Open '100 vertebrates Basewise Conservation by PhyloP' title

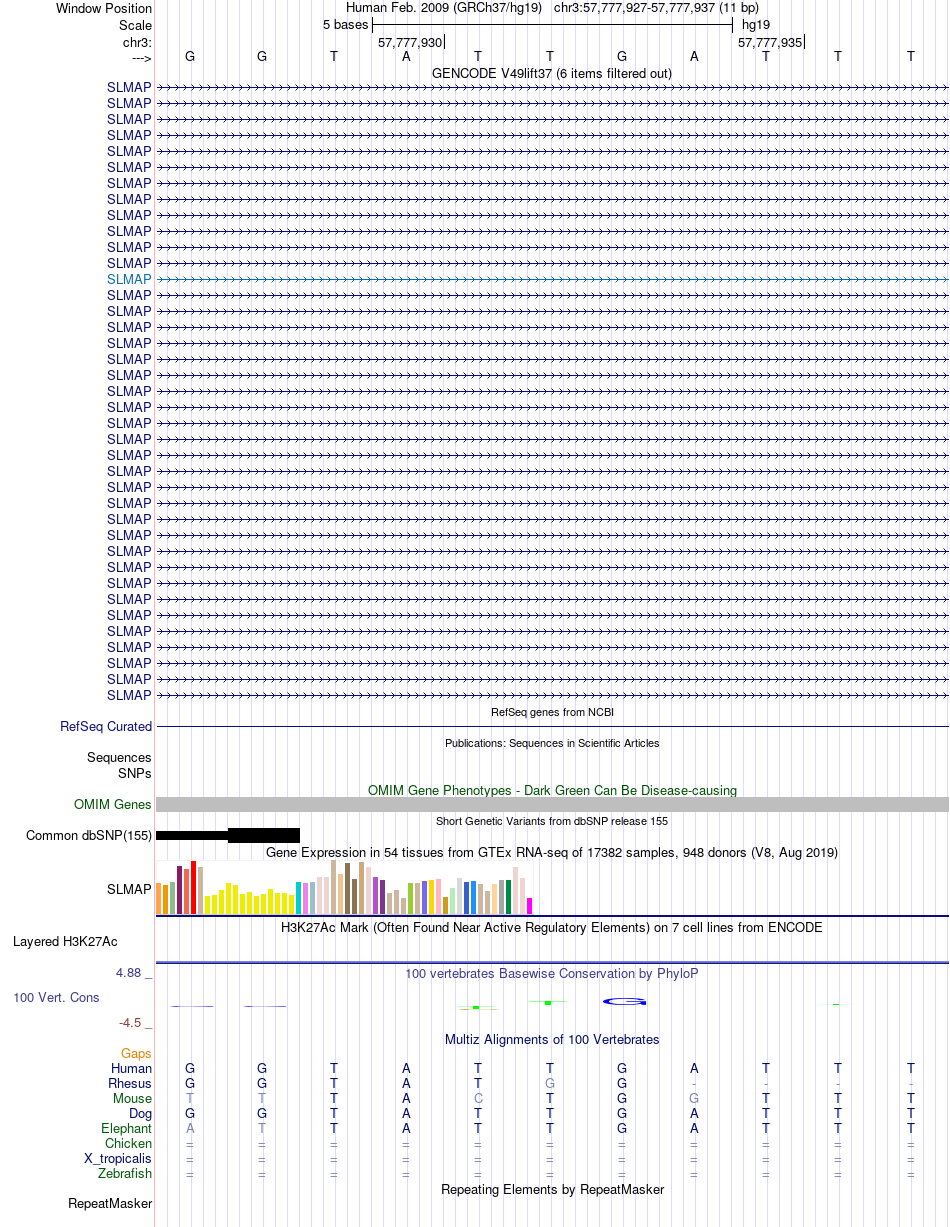(x=552, y=973)
